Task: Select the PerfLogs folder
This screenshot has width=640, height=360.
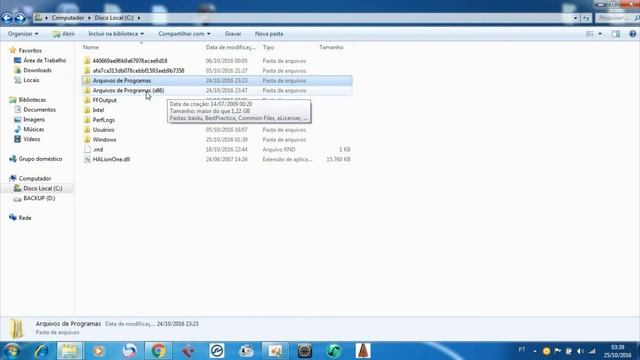Action: click(x=104, y=120)
